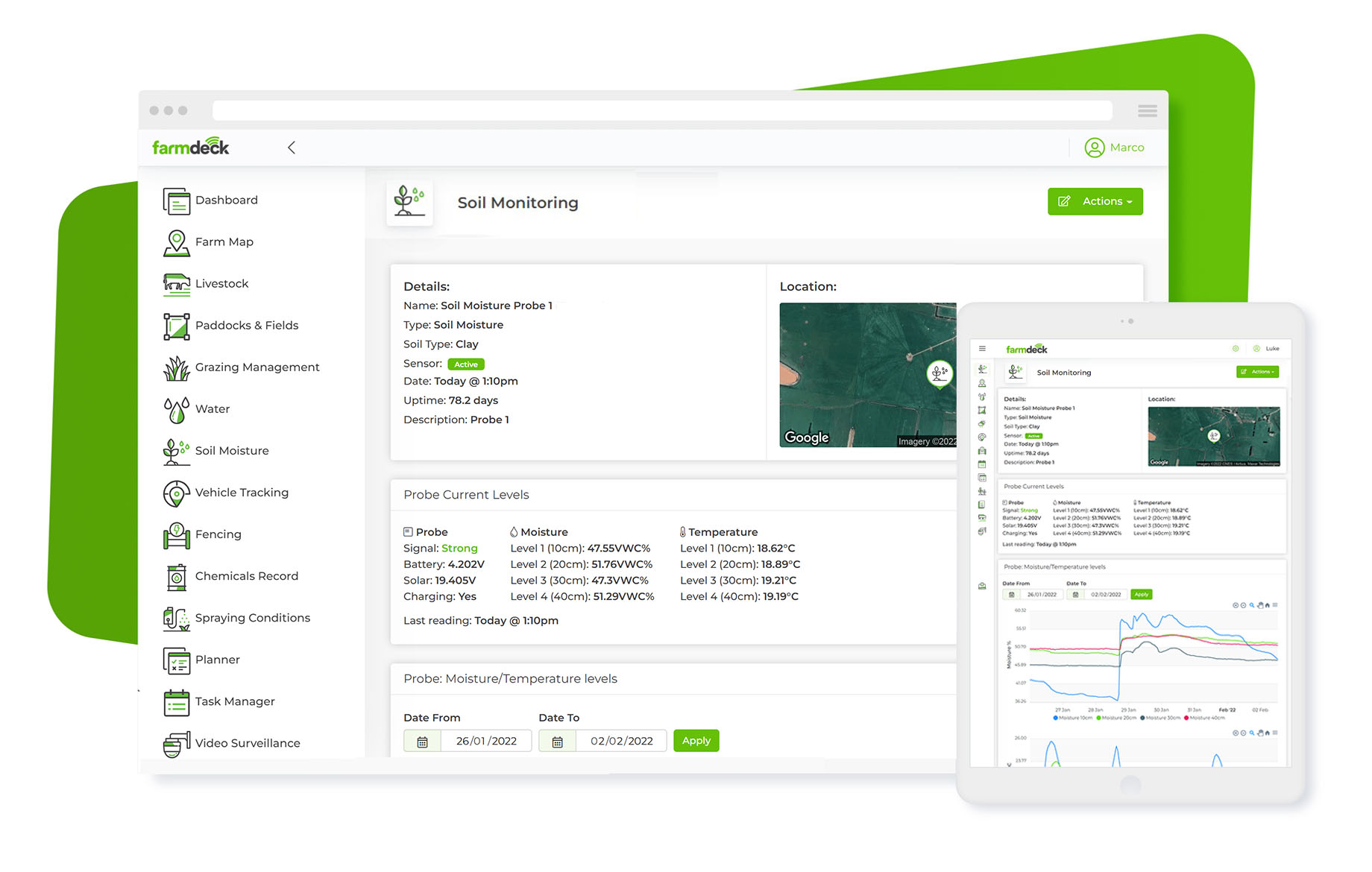The image size is (1372, 872).
Task: Click the probe marker on the desktop map
Action: coord(940,373)
